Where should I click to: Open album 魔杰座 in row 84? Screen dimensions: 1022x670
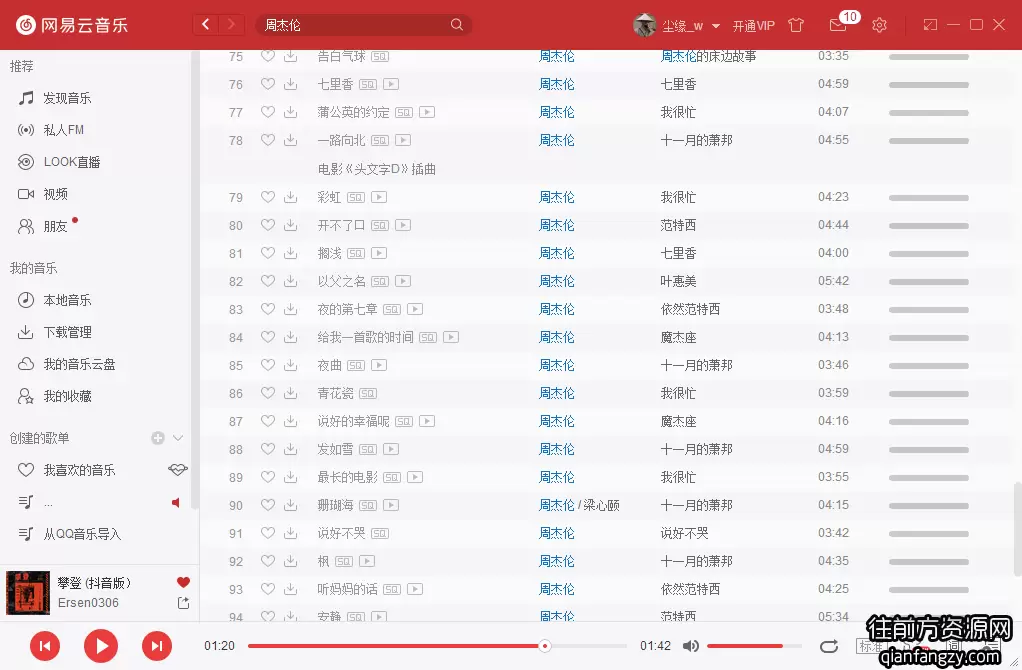(x=679, y=337)
